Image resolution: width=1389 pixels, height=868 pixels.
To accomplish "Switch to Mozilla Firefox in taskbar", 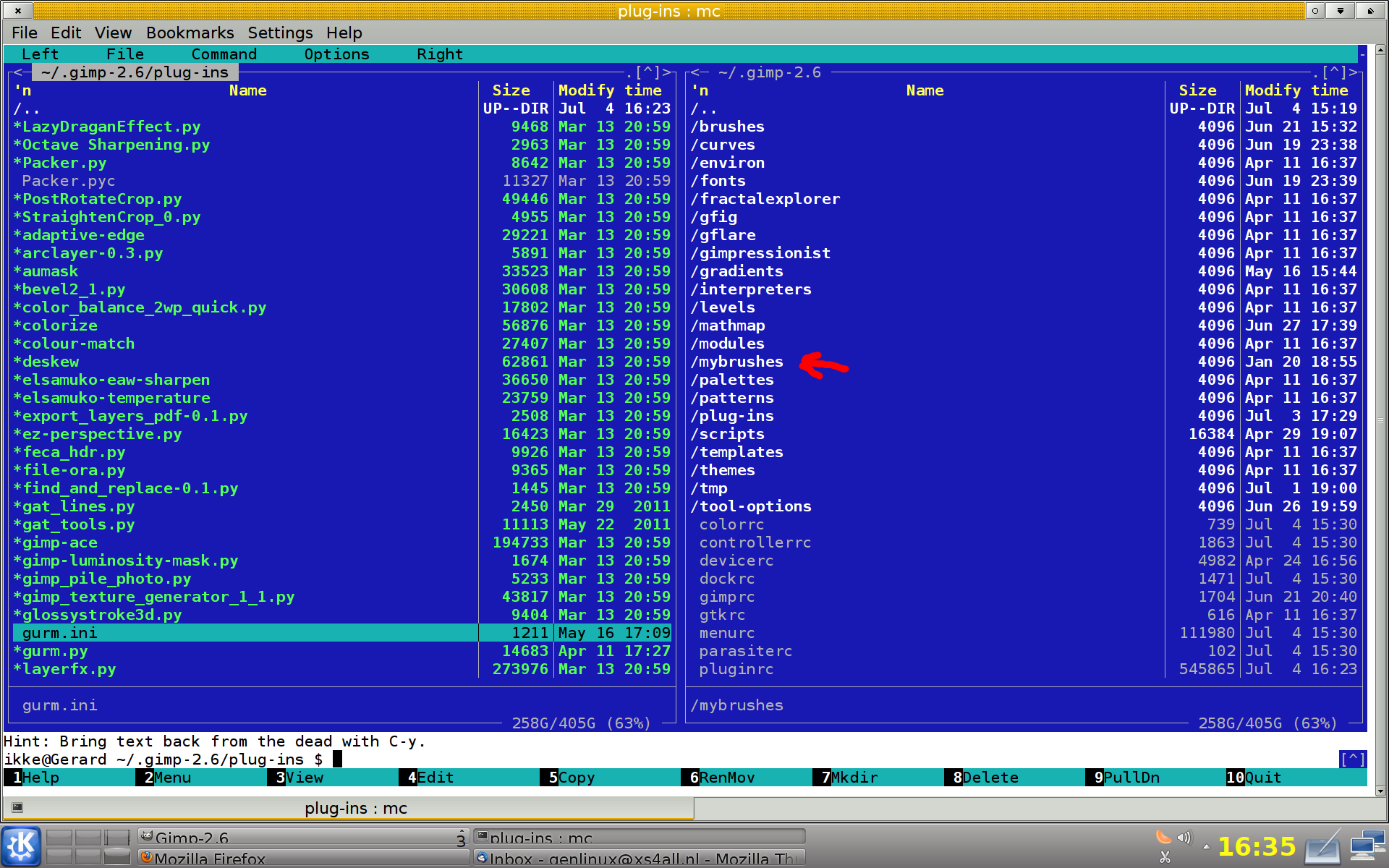I will point(303,857).
